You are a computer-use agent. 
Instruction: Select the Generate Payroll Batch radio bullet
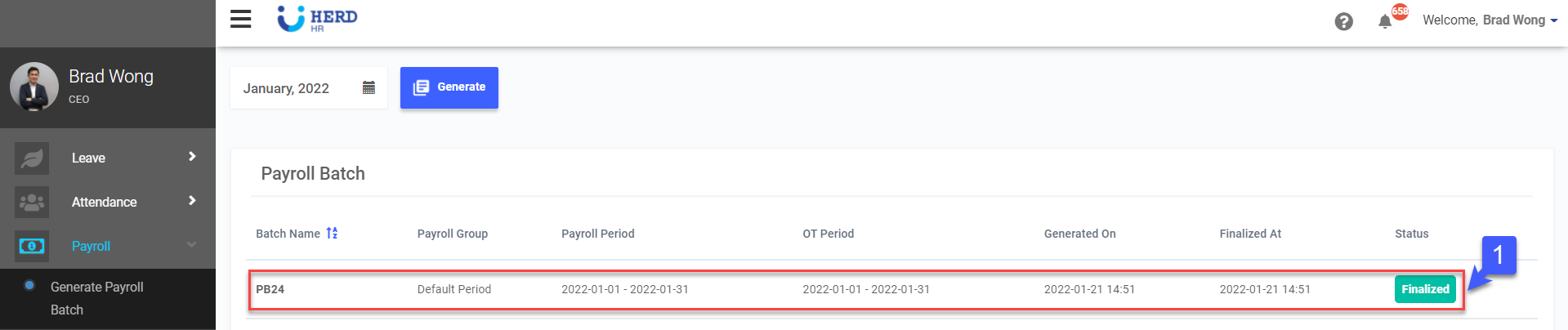(x=29, y=286)
